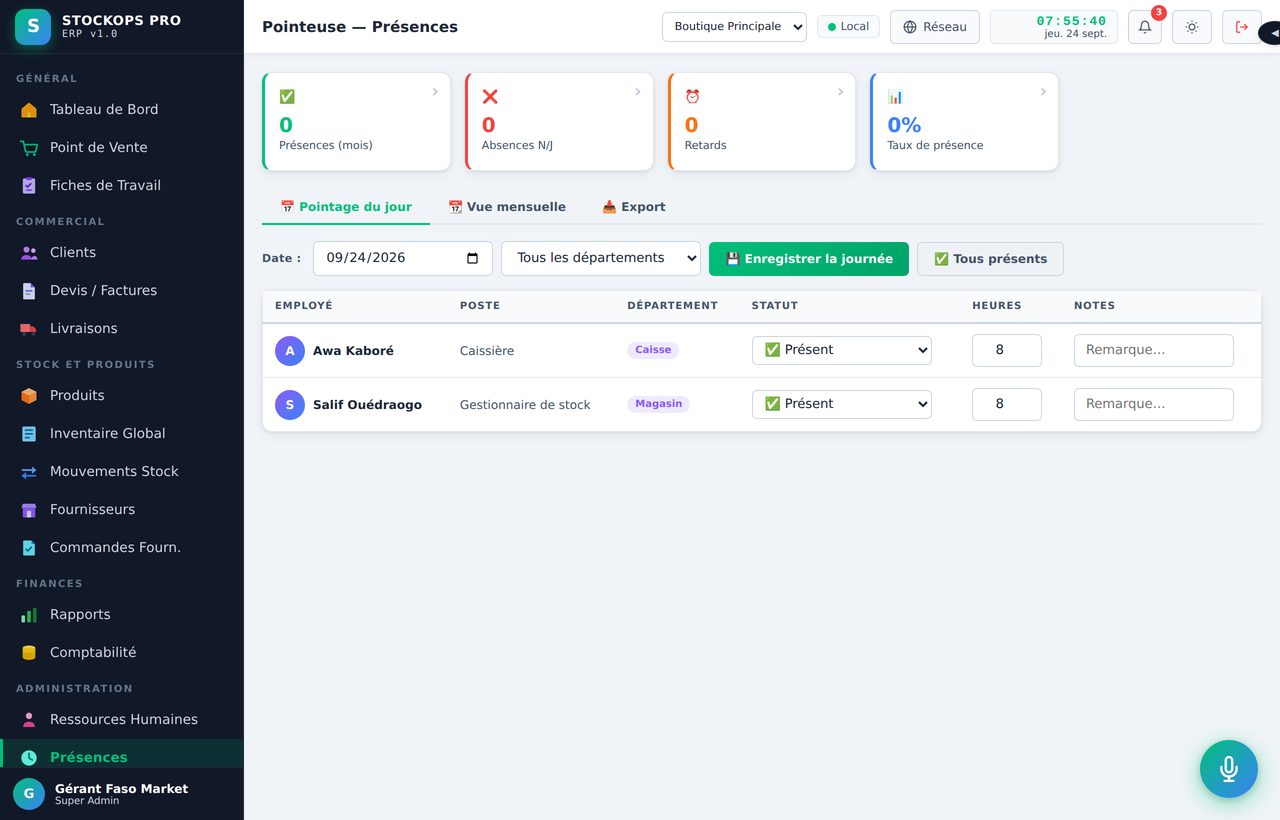Open notifications bell icon

pos(1145,27)
